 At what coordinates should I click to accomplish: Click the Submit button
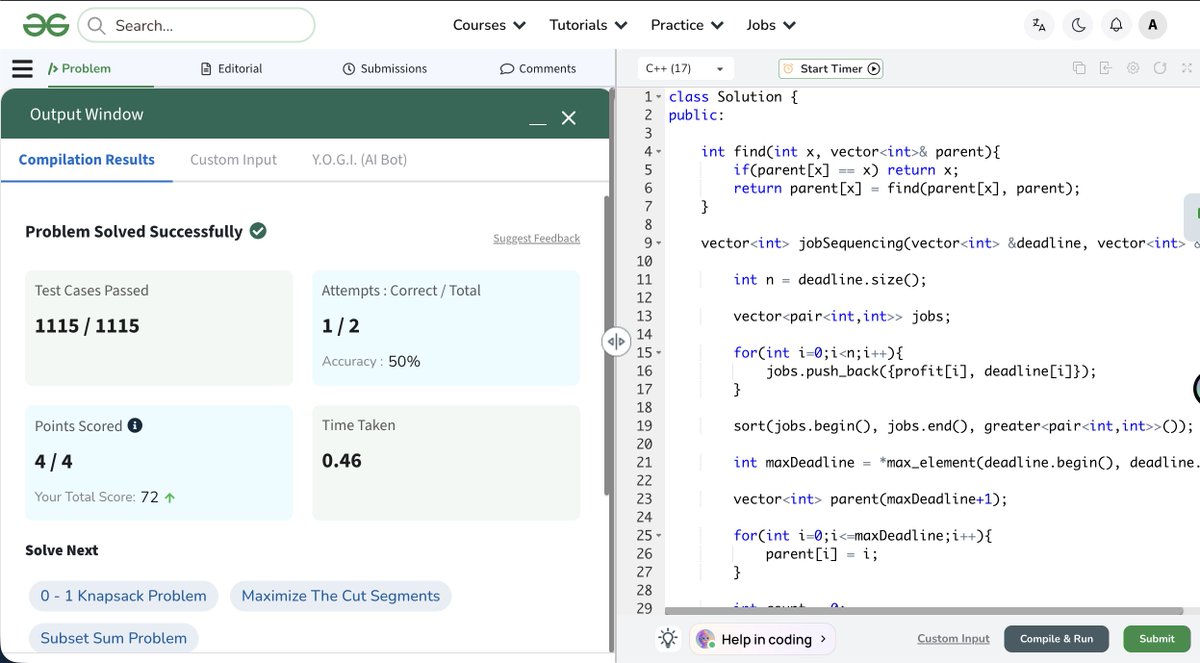click(x=1157, y=639)
